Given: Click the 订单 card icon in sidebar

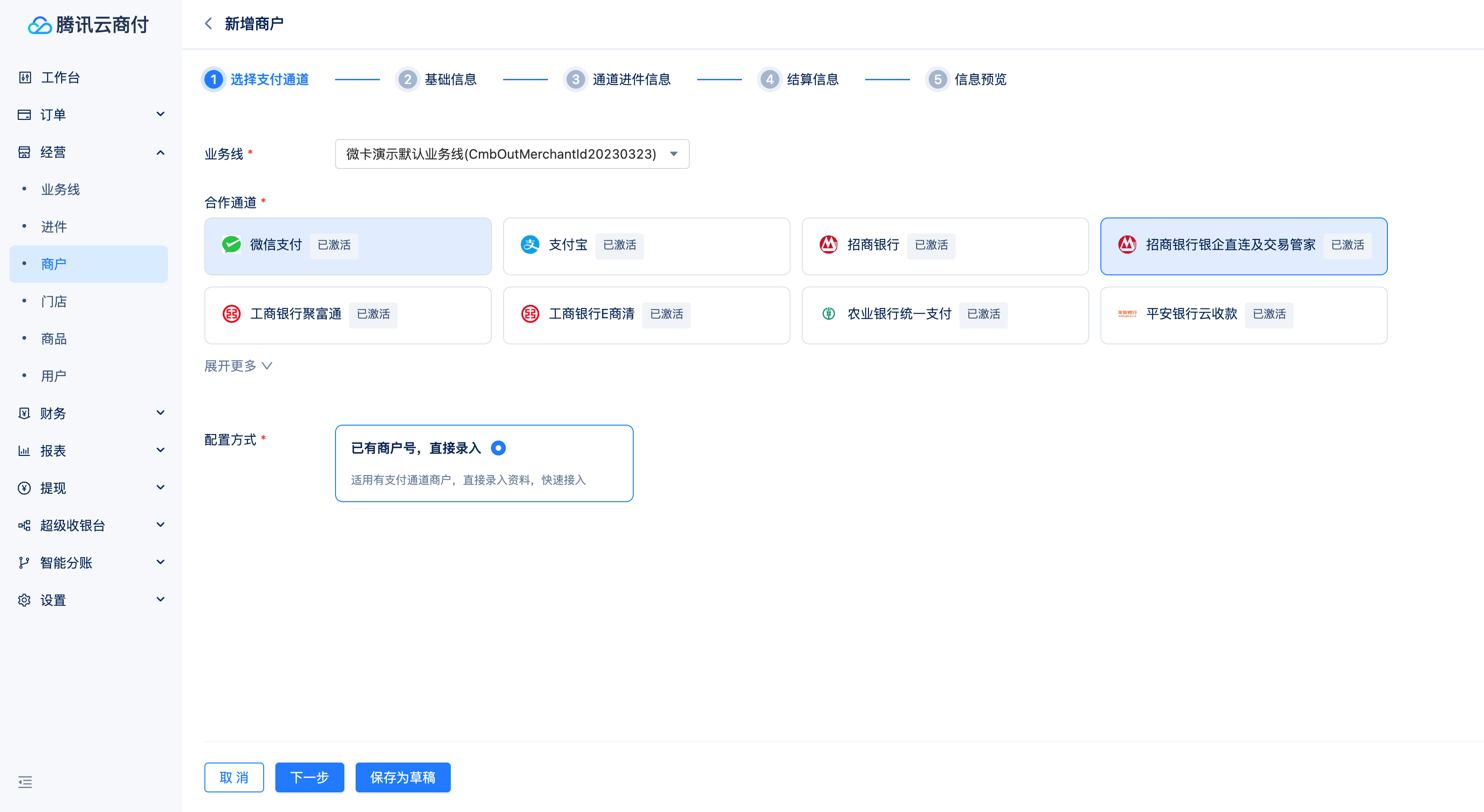Looking at the screenshot, I should tap(24, 115).
